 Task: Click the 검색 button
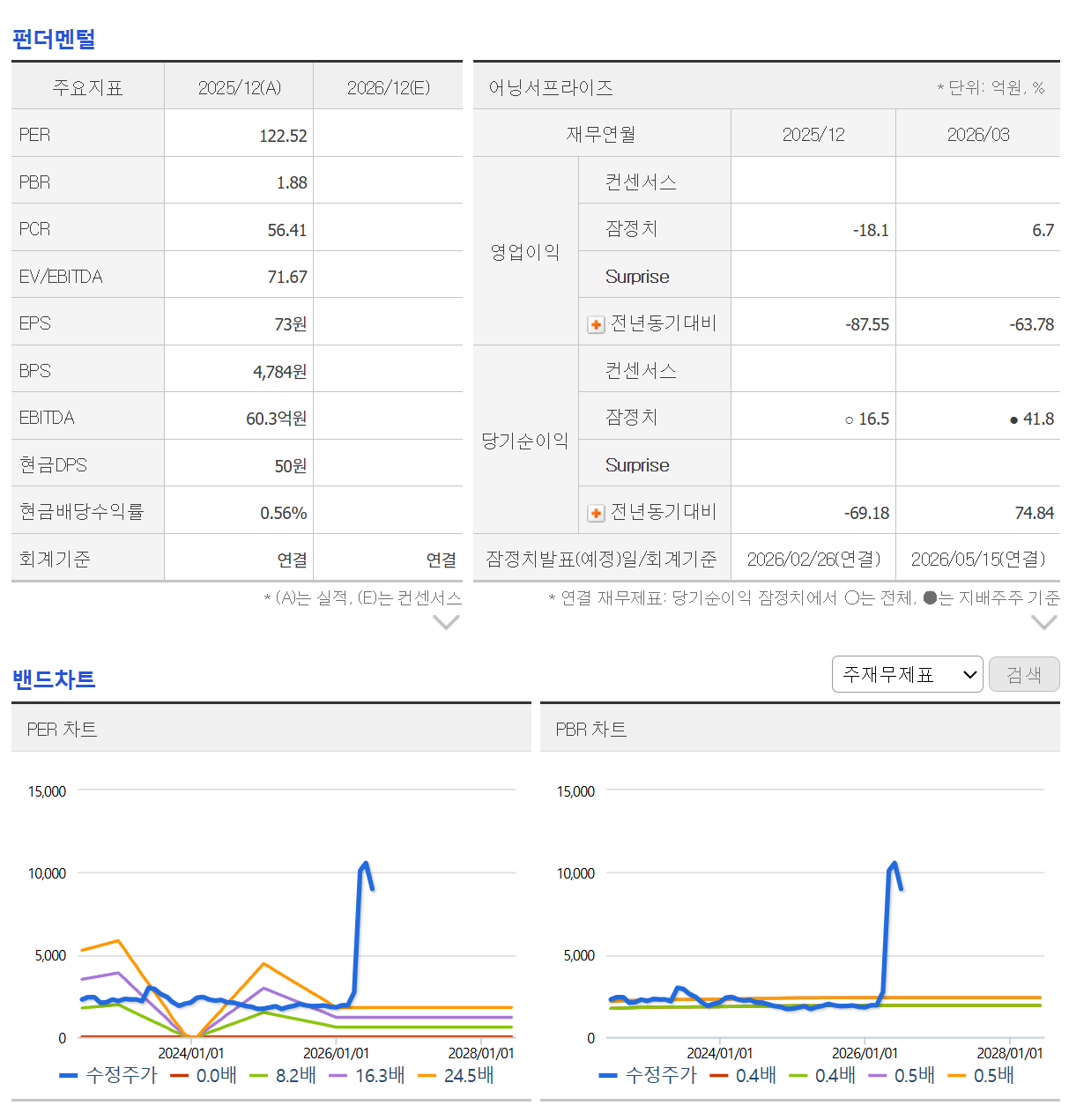[1024, 675]
